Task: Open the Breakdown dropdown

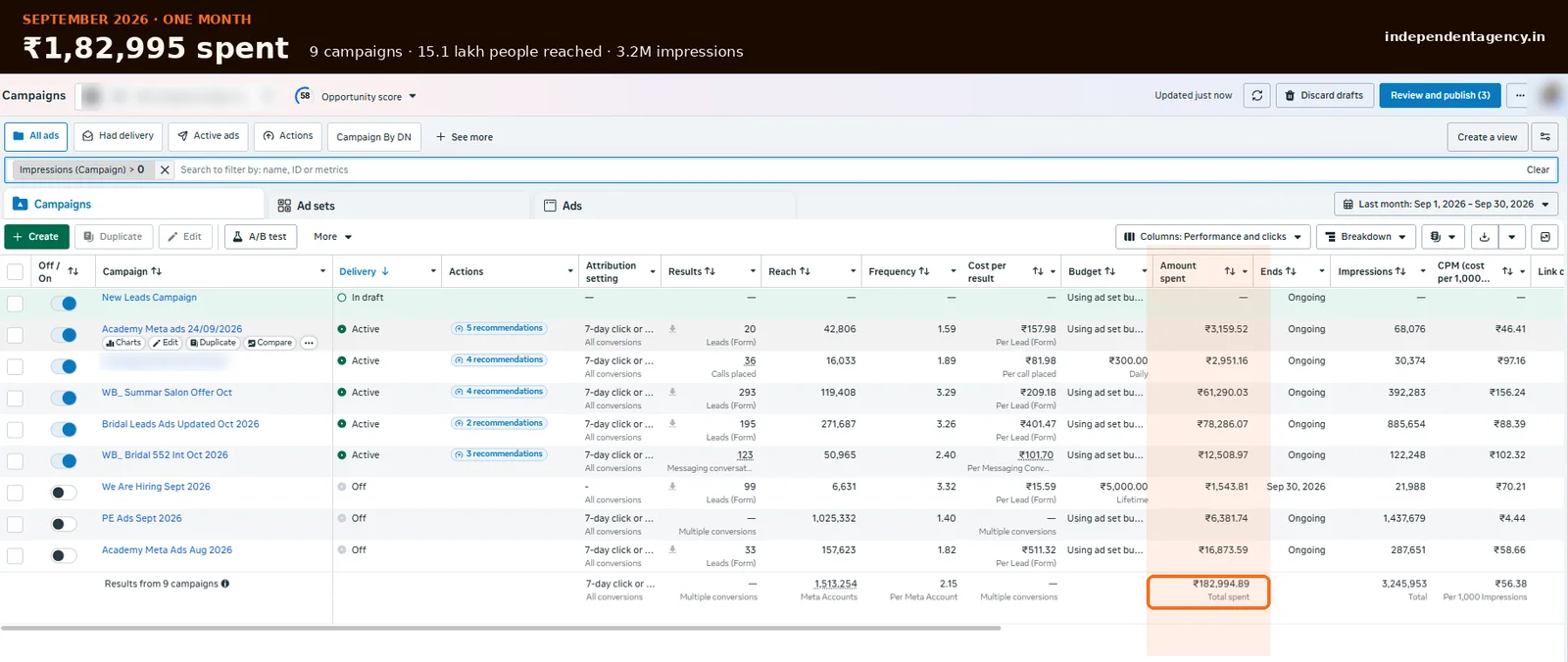Action: point(1365,237)
